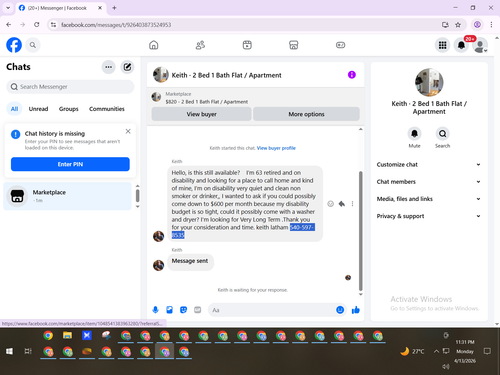500x375 pixels.
Task: Open the Windows notification center icon
Action: (487, 351)
